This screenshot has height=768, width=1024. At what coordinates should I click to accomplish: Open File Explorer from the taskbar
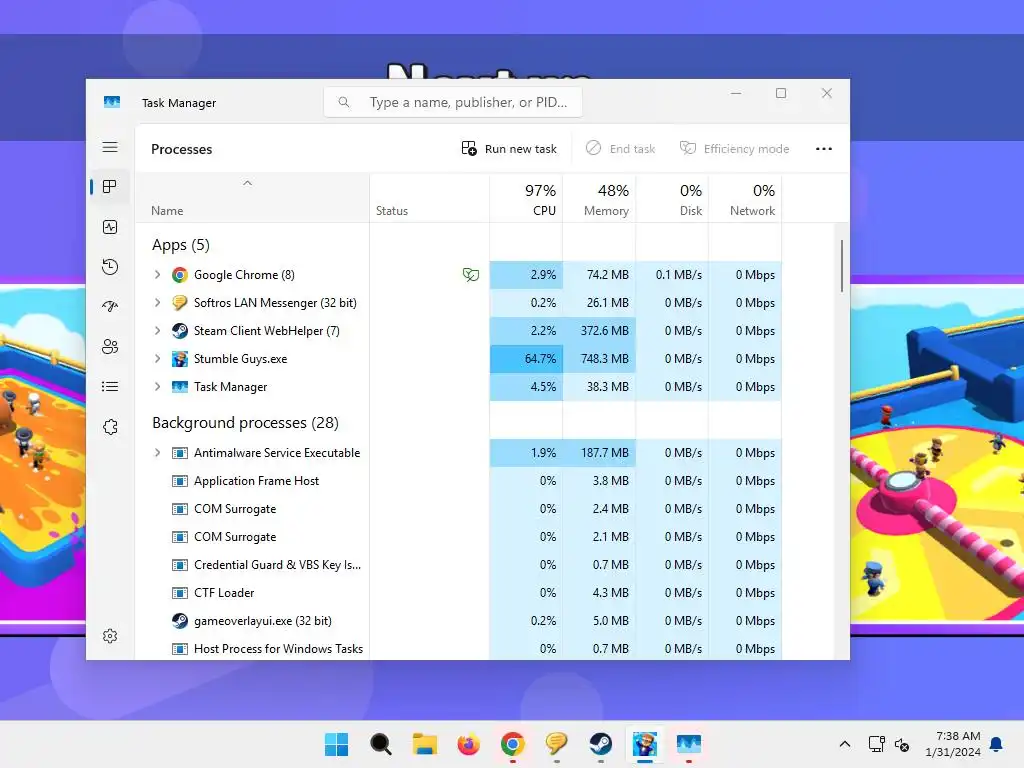pyautogui.click(x=424, y=744)
